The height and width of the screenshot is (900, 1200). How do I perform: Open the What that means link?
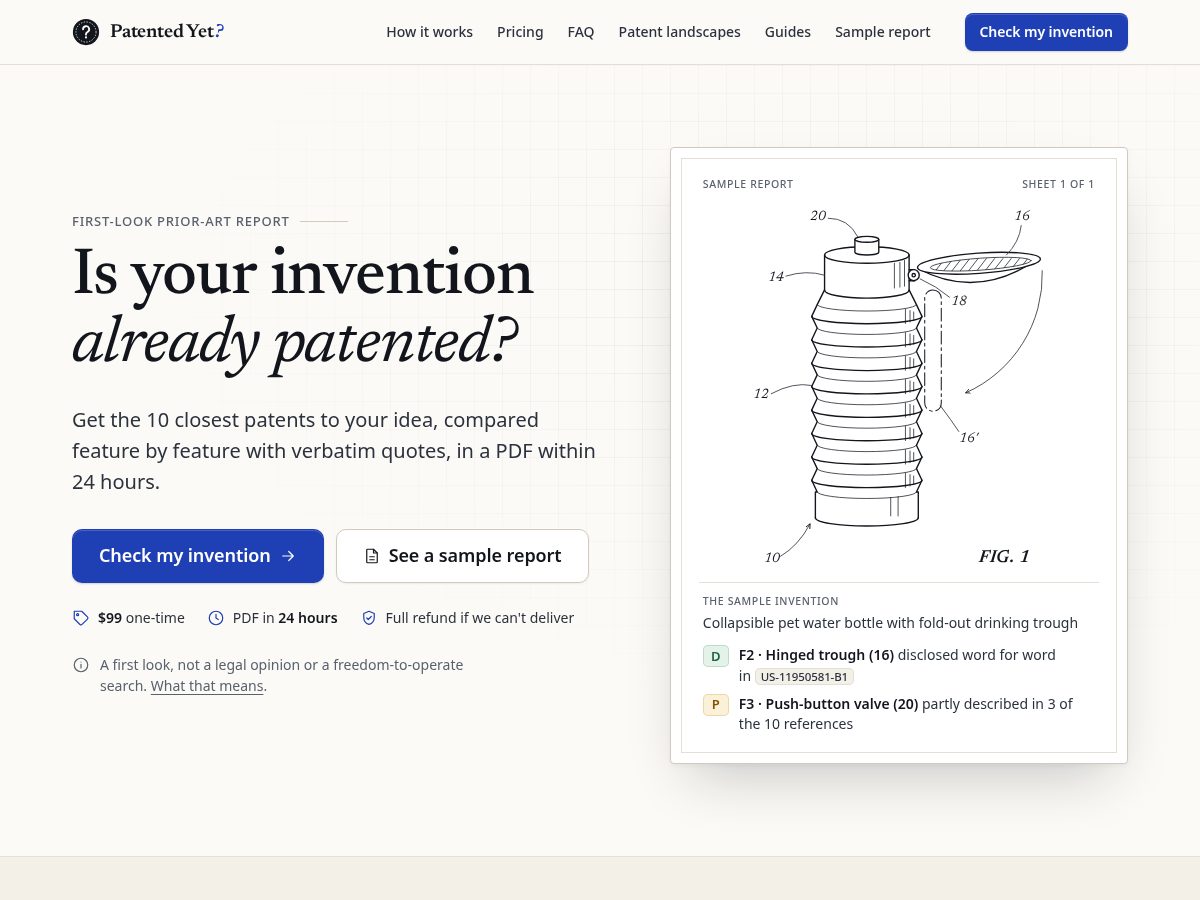click(207, 686)
